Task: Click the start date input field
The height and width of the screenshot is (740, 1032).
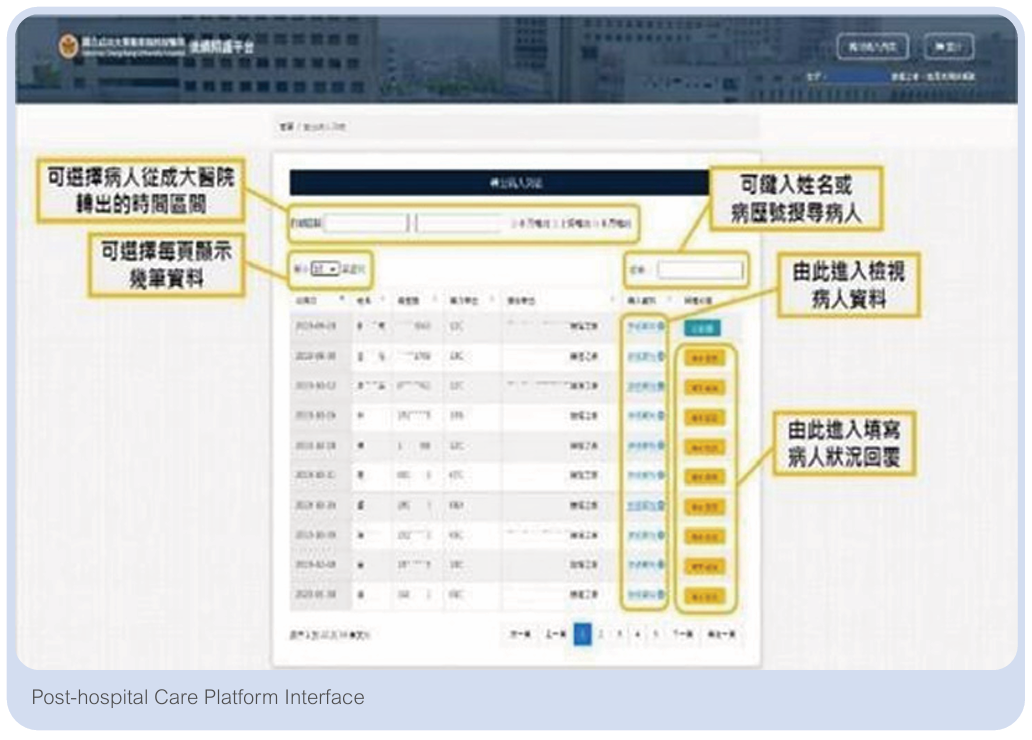Action: (x=366, y=223)
